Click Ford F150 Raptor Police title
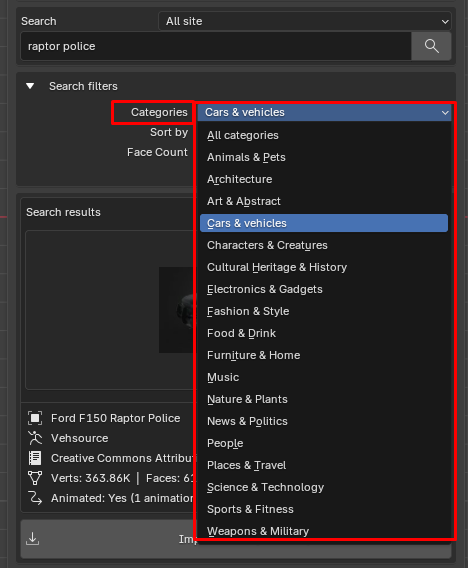 click(116, 418)
